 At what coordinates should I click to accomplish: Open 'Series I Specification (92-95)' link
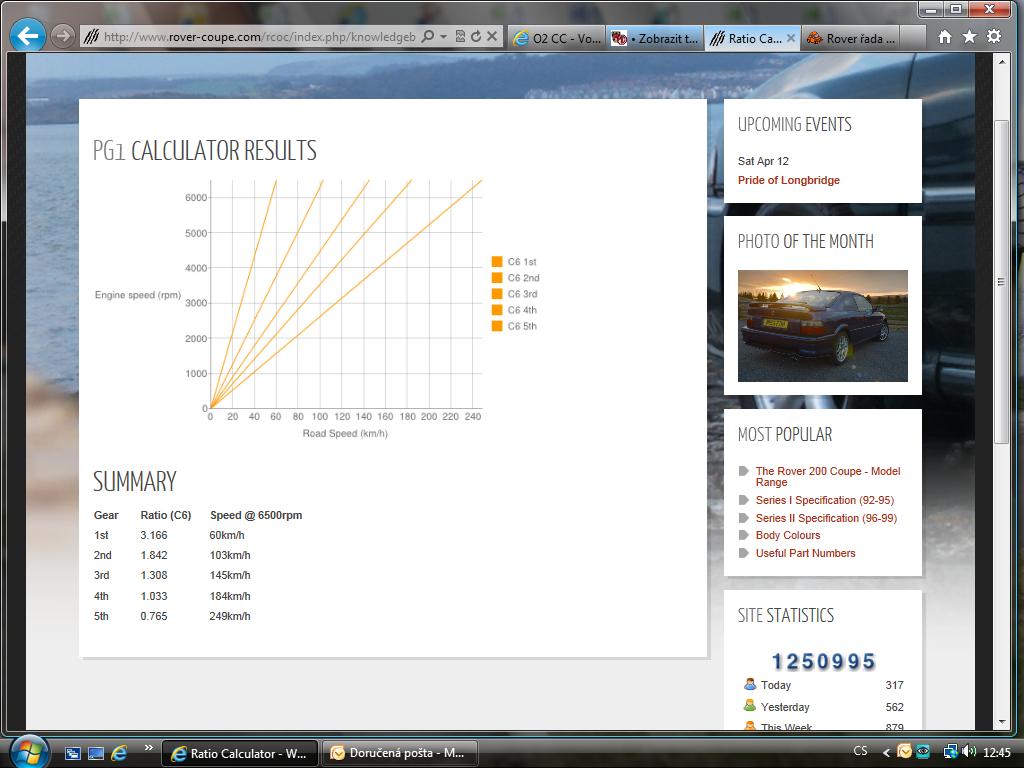[824, 500]
